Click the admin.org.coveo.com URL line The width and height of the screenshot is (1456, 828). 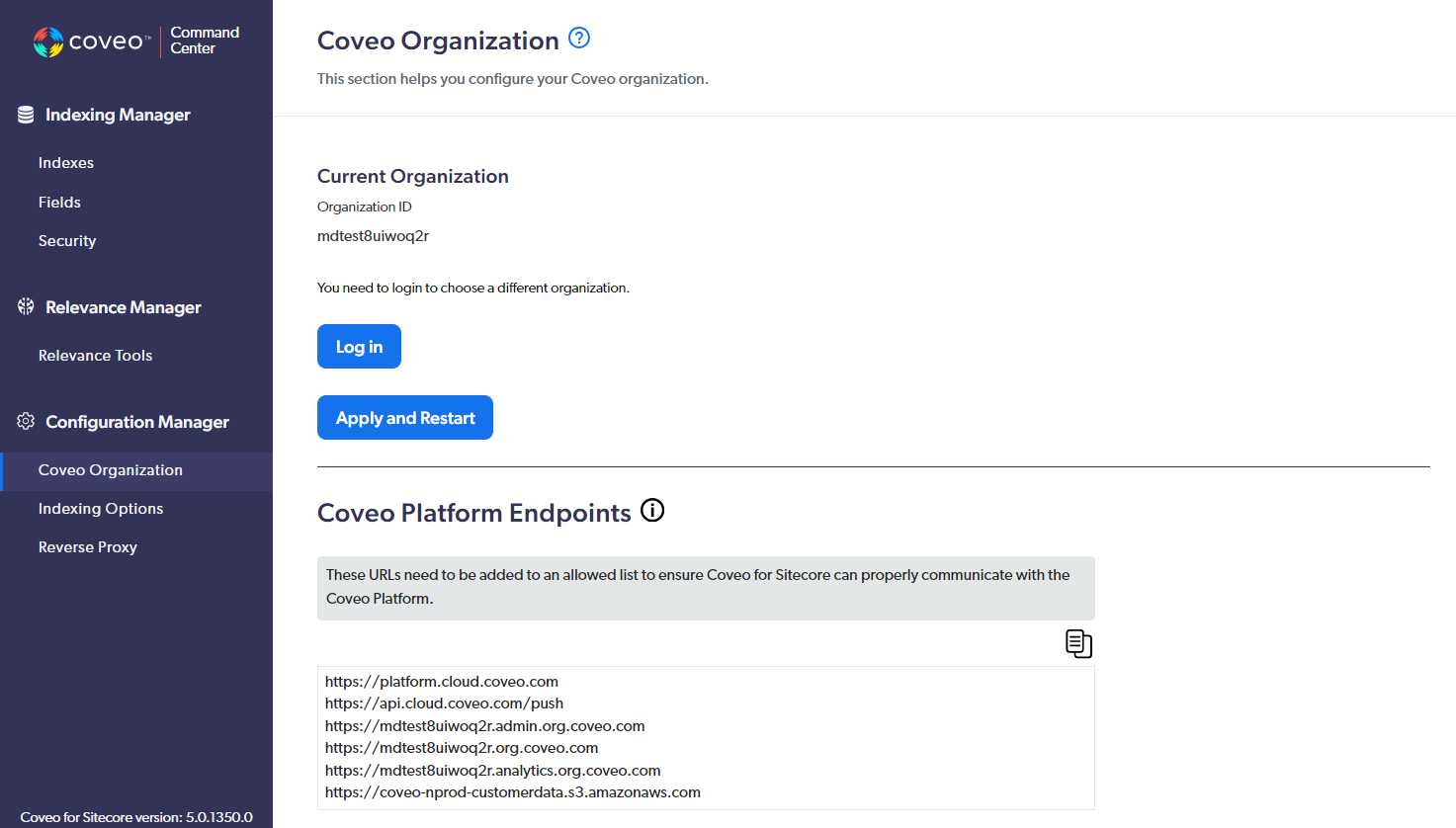[x=484, y=726]
